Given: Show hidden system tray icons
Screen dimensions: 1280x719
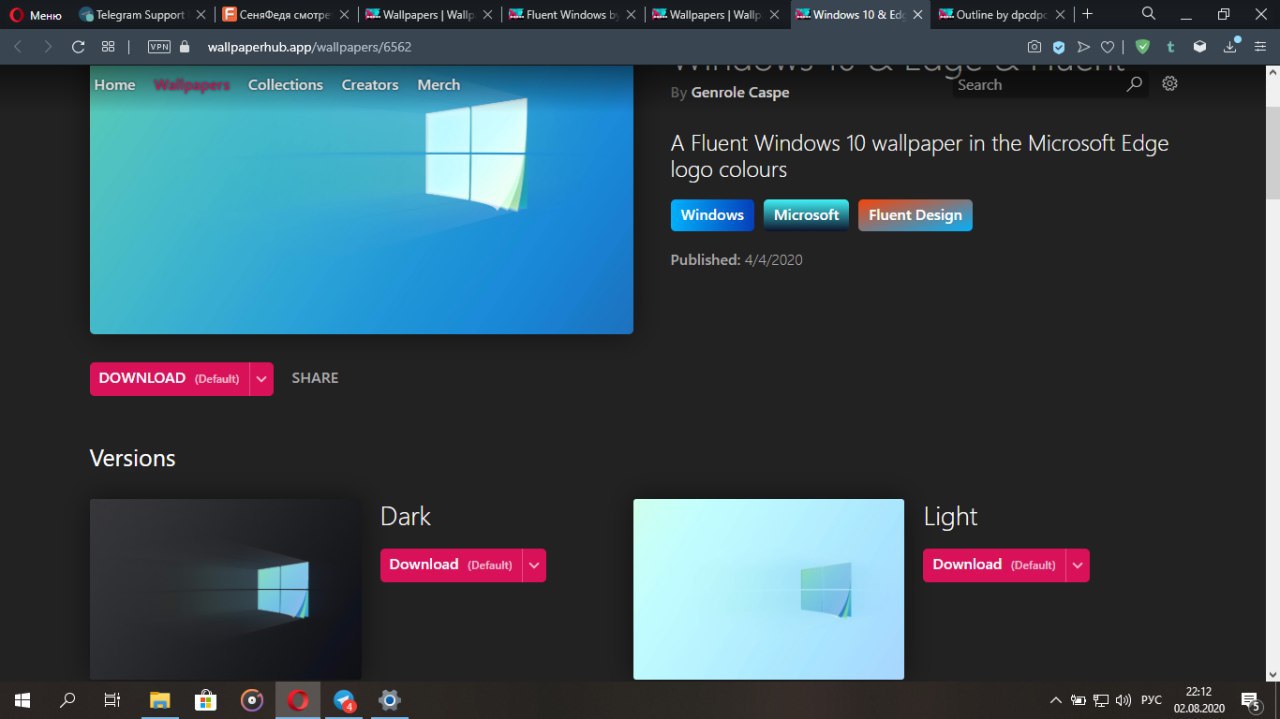Looking at the screenshot, I should point(1055,700).
